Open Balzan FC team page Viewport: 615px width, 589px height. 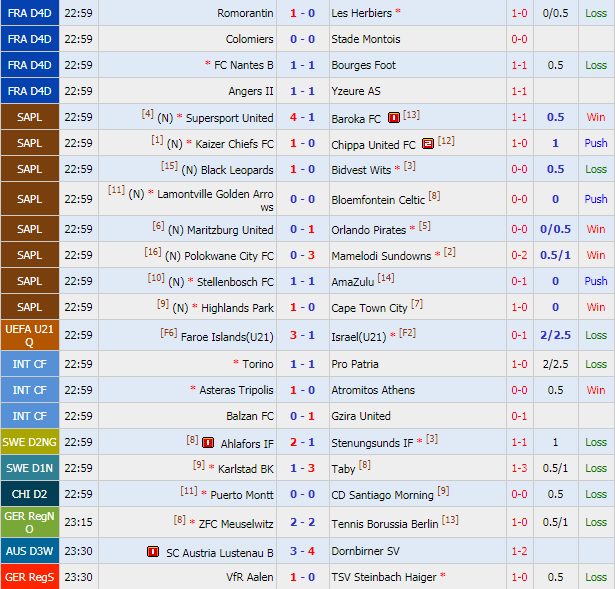(x=250, y=416)
